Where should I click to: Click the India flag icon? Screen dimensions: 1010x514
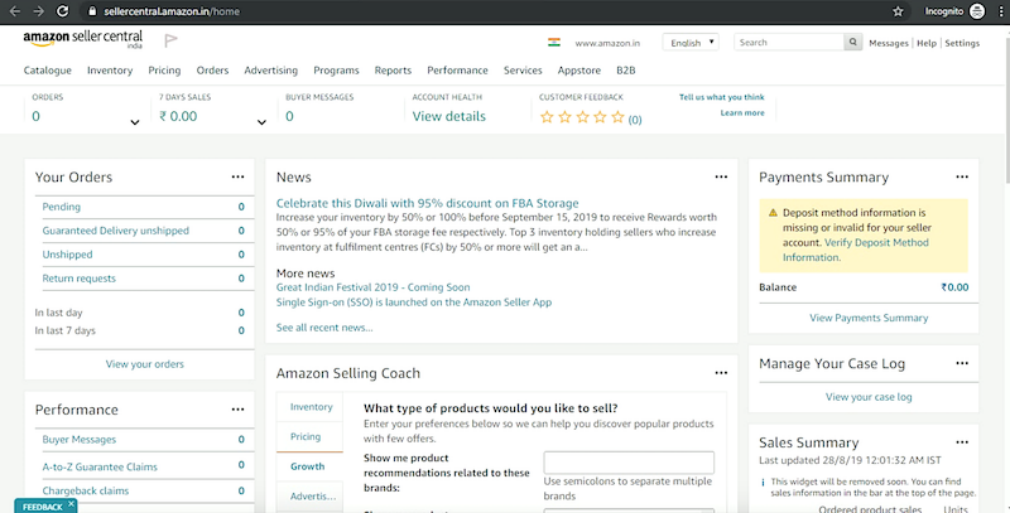tap(554, 43)
